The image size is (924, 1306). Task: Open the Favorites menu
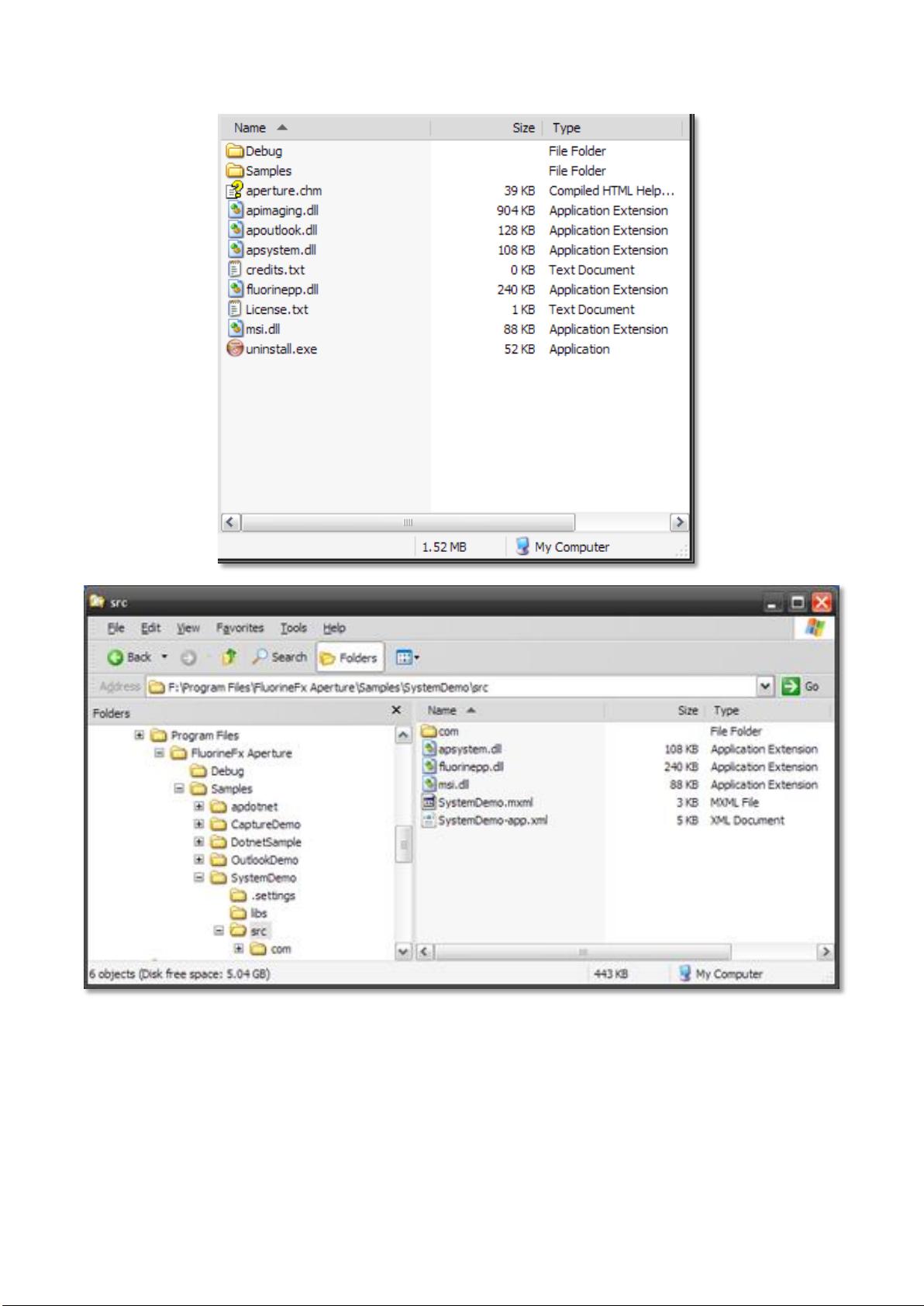(240, 628)
